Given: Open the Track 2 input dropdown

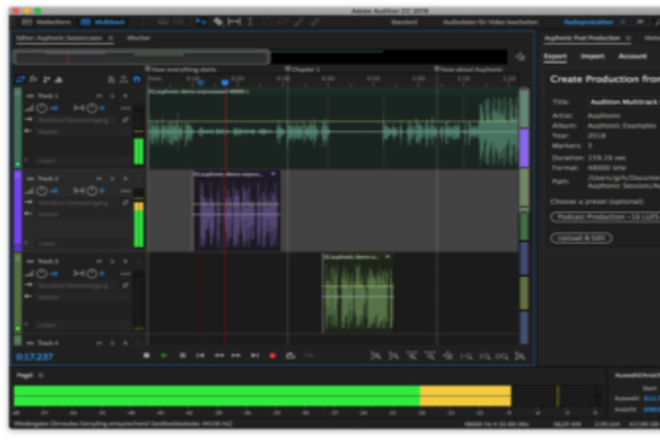Looking at the screenshot, I should (x=76, y=203).
